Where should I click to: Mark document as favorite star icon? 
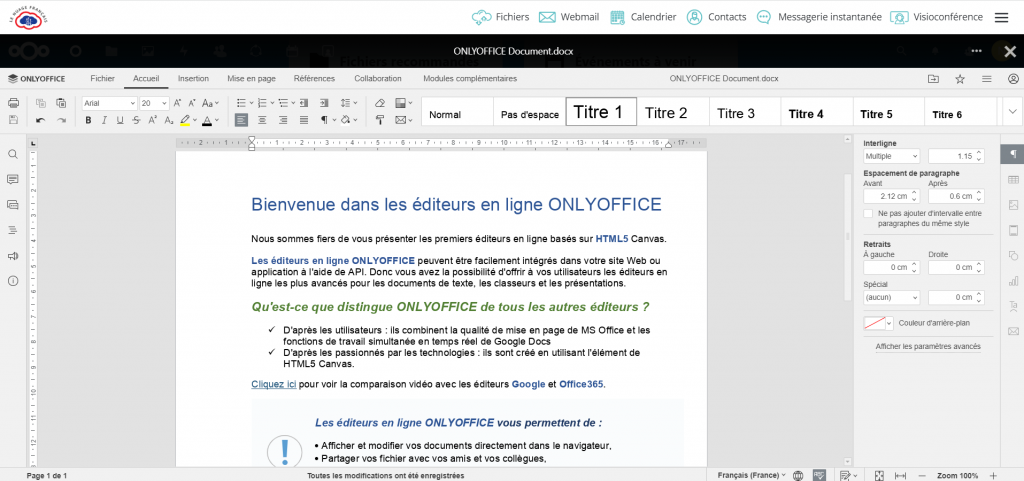click(960, 79)
